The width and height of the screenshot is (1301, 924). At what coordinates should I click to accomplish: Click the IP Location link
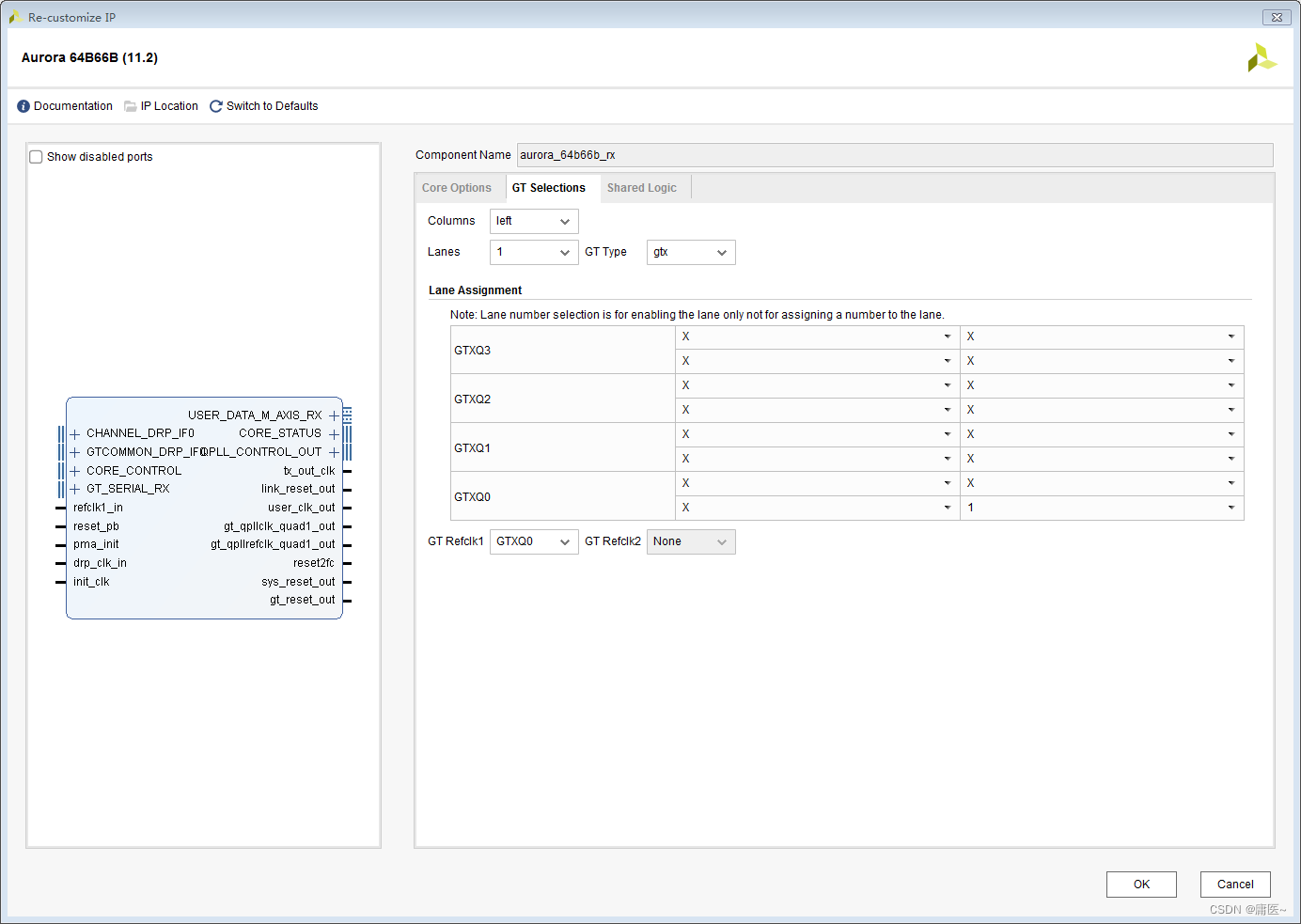pos(169,106)
